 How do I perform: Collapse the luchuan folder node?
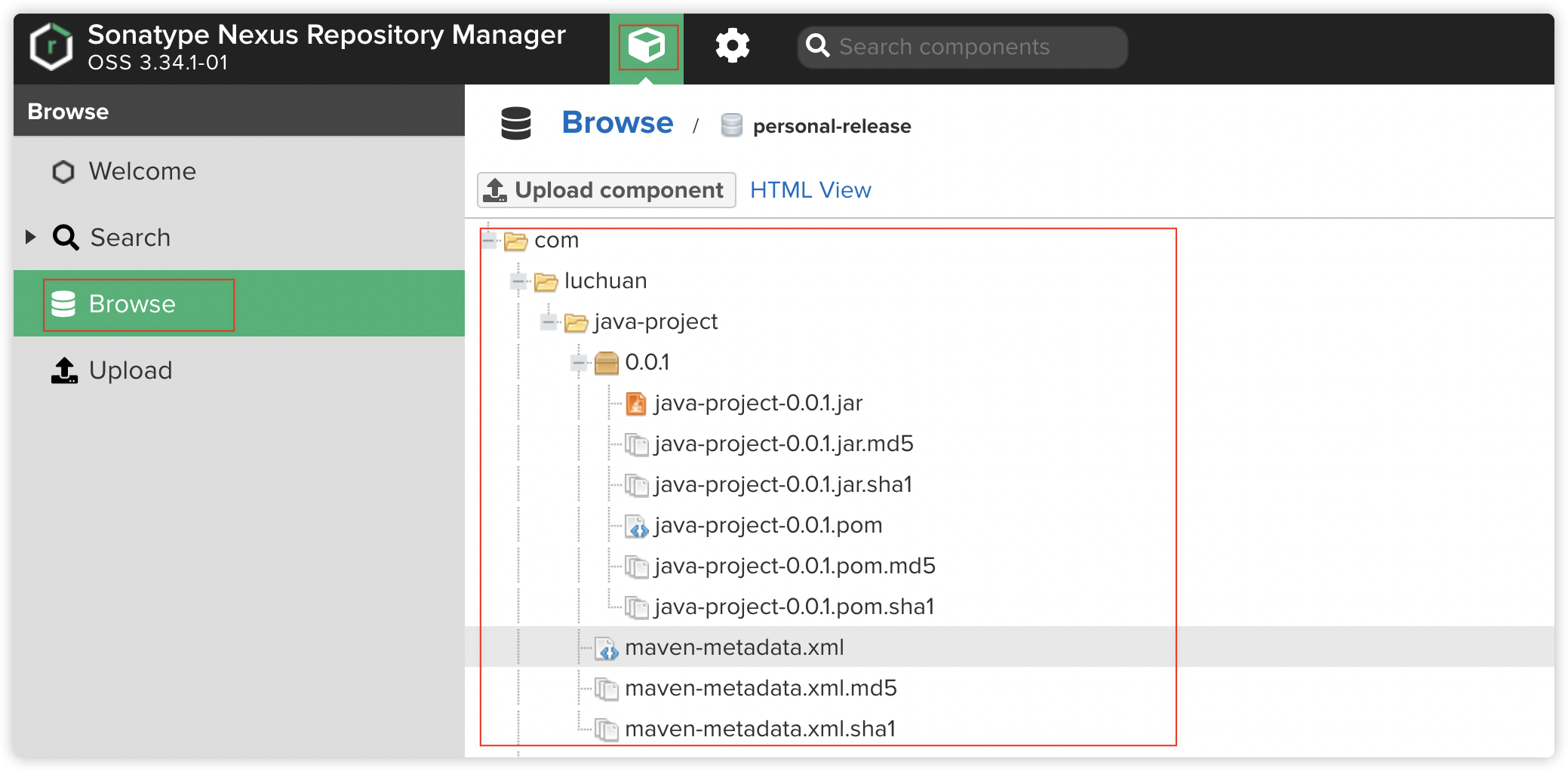tap(518, 281)
